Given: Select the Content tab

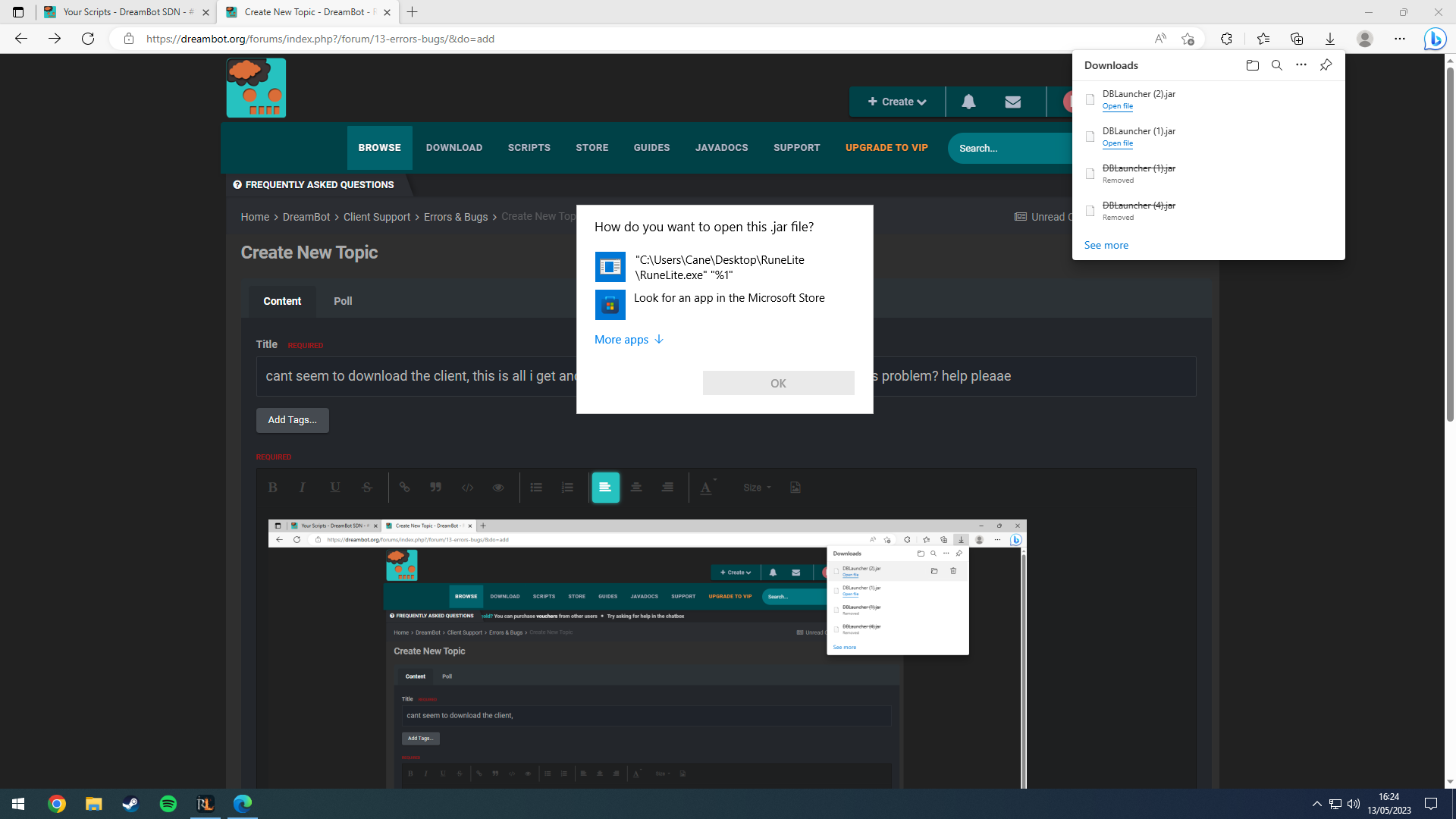Looking at the screenshot, I should (282, 301).
